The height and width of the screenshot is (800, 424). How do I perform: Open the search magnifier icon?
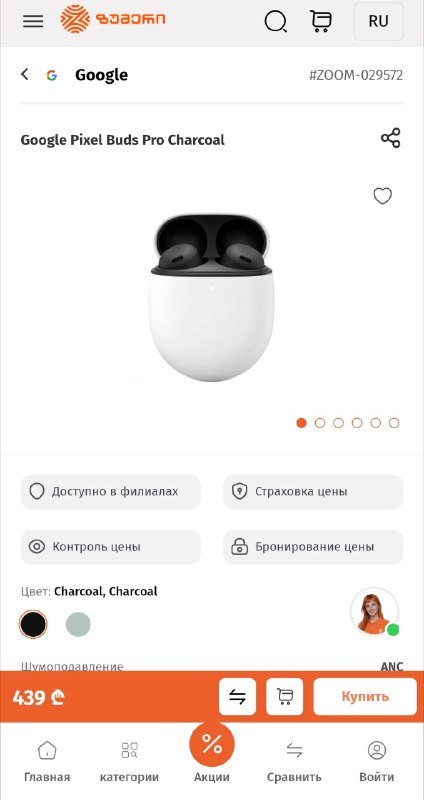[276, 21]
